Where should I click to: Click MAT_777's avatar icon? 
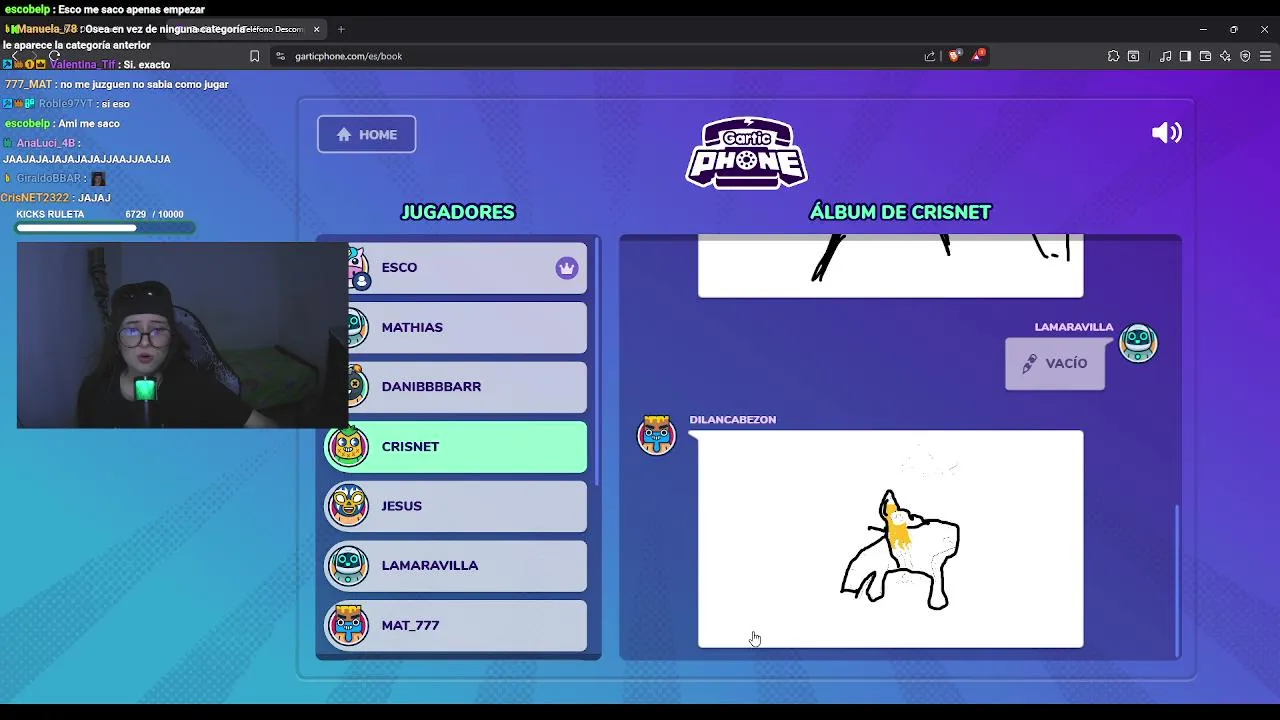pyautogui.click(x=348, y=625)
